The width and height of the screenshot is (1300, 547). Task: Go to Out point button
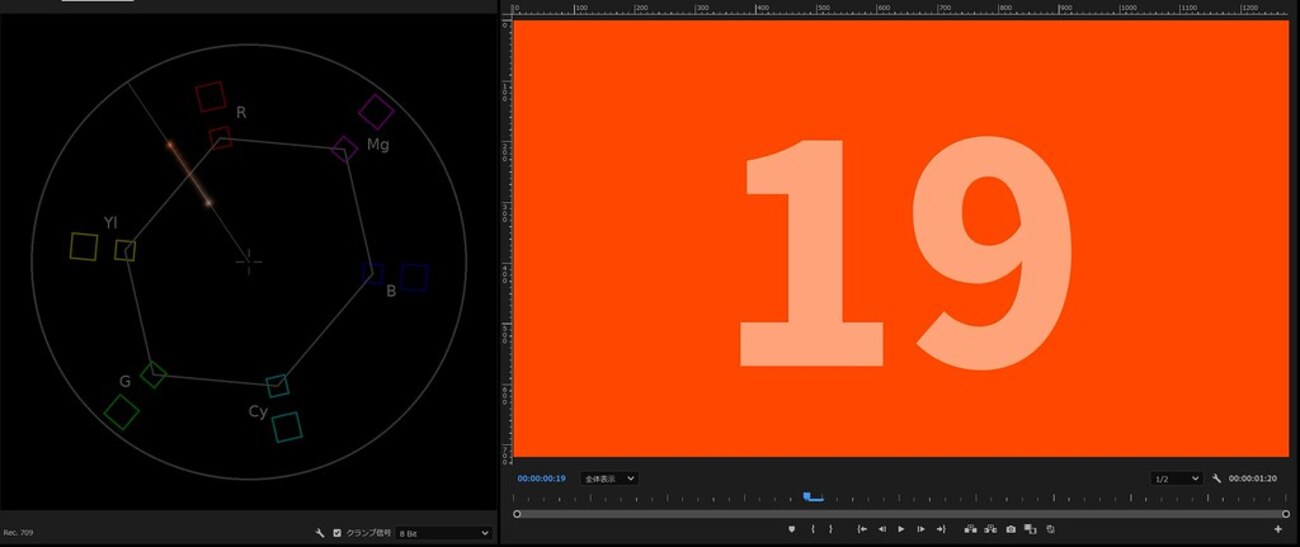(940, 529)
